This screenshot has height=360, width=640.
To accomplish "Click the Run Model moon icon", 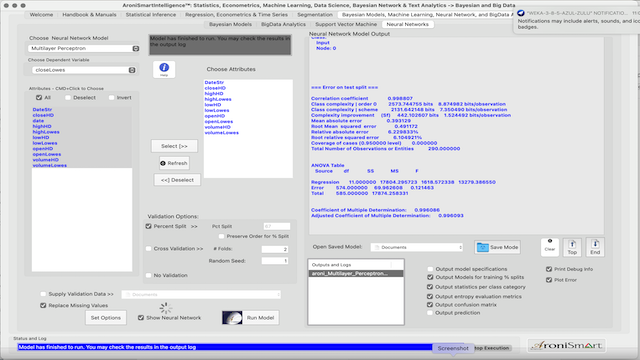I will (232, 318).
